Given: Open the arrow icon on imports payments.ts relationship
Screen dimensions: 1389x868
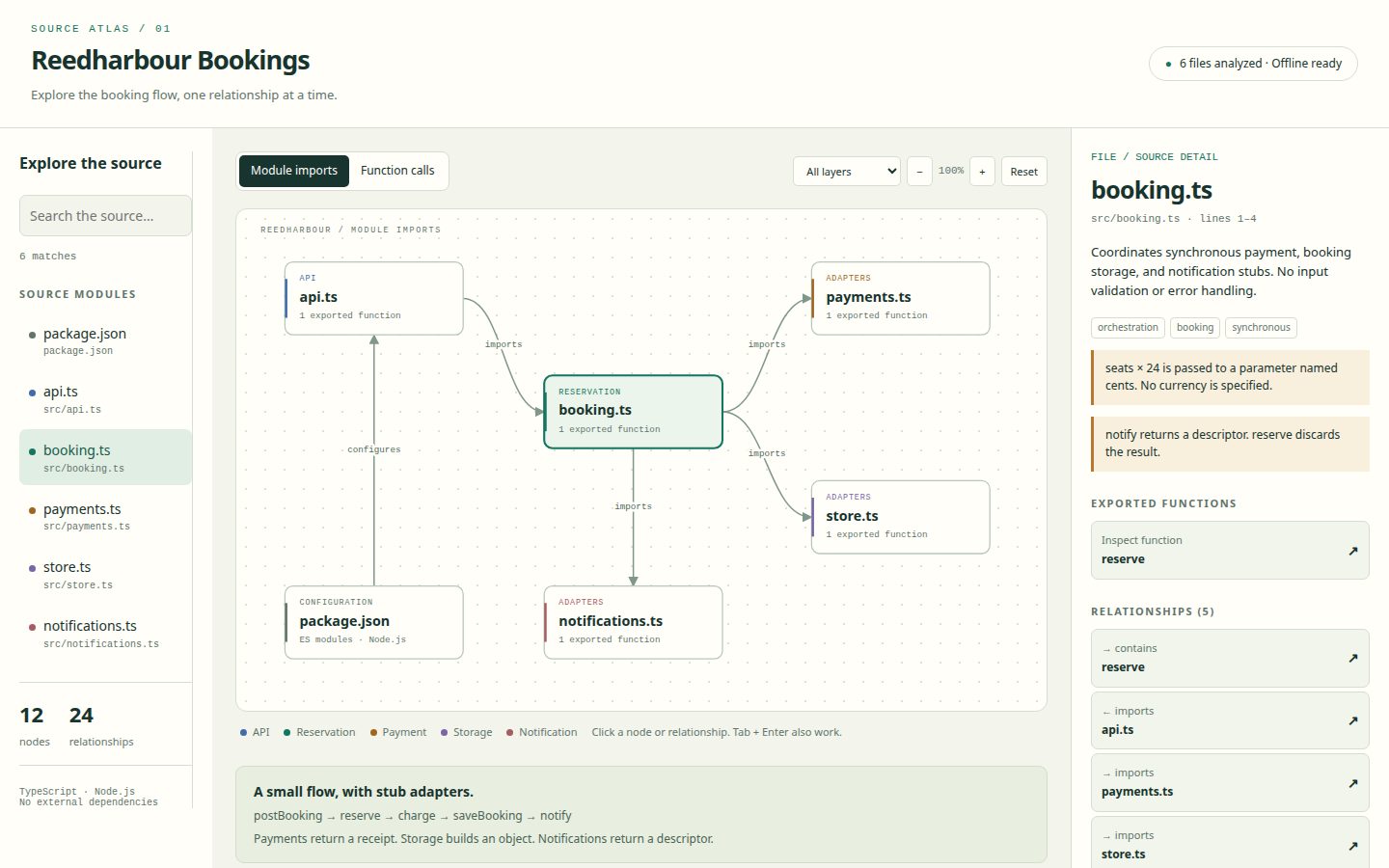Looking at the screenshot, I should 1352,783.
